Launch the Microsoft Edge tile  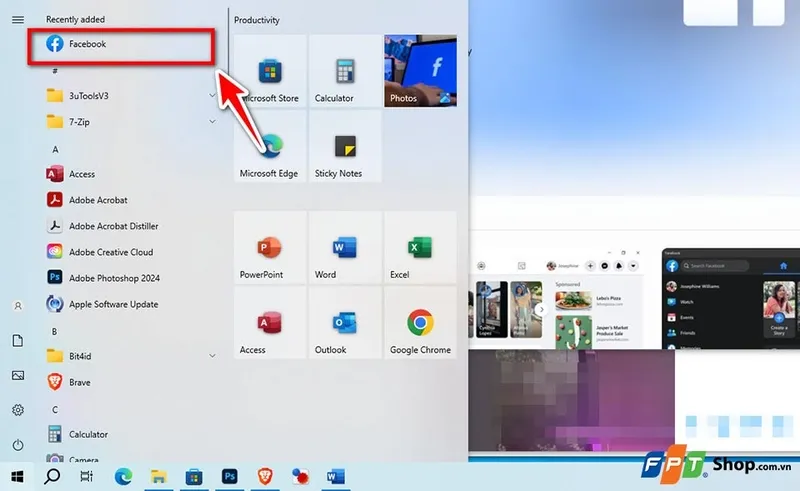click(270, 147)
